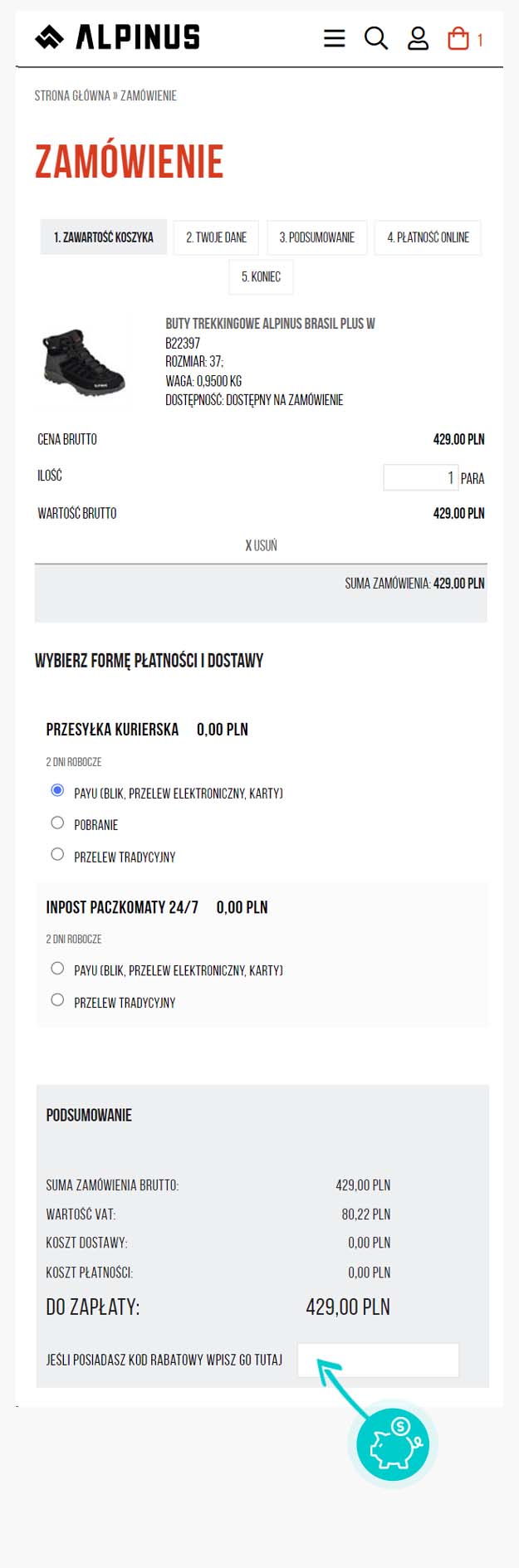Click the teal piggy bank savings icon

coord(392,1444)
